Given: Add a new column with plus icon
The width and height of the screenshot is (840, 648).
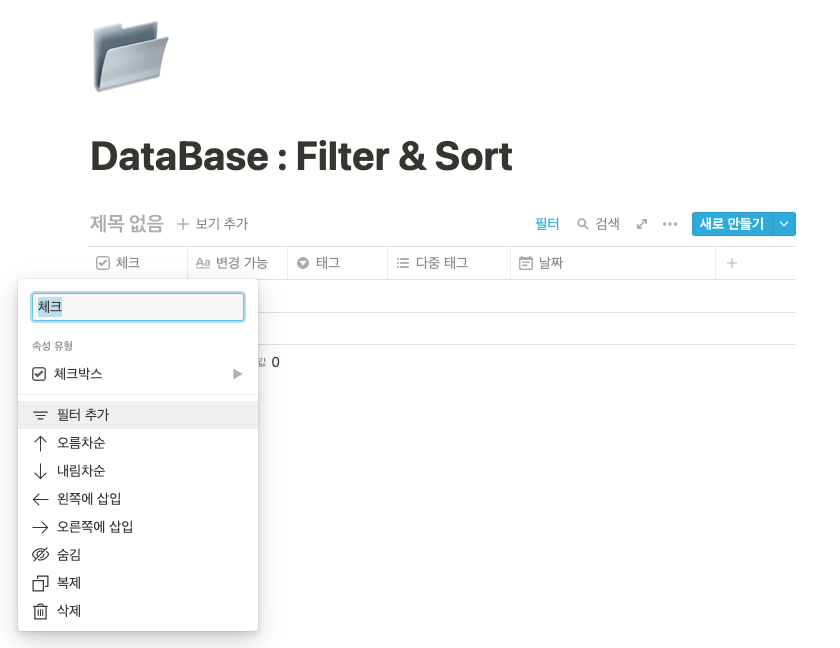Looking at the screenshot, I should [x=732, y=263].
